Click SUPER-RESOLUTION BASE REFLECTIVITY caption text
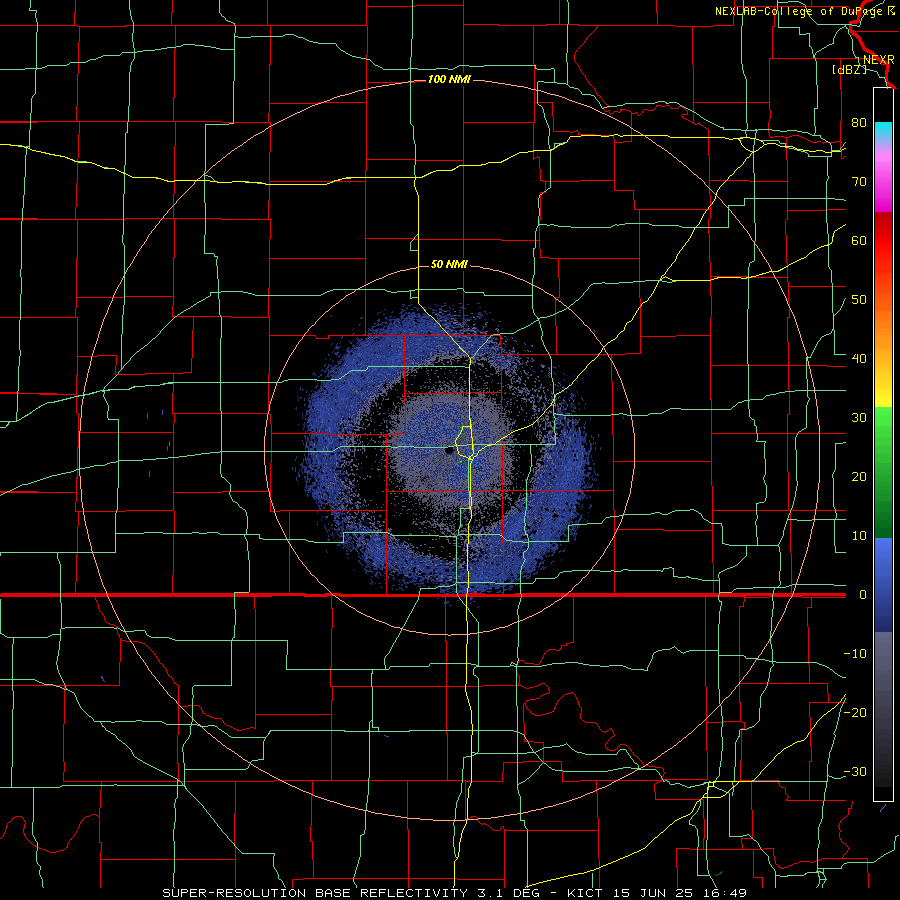The height and width of the screenshot is (900, 900). (x=315, y=893)
